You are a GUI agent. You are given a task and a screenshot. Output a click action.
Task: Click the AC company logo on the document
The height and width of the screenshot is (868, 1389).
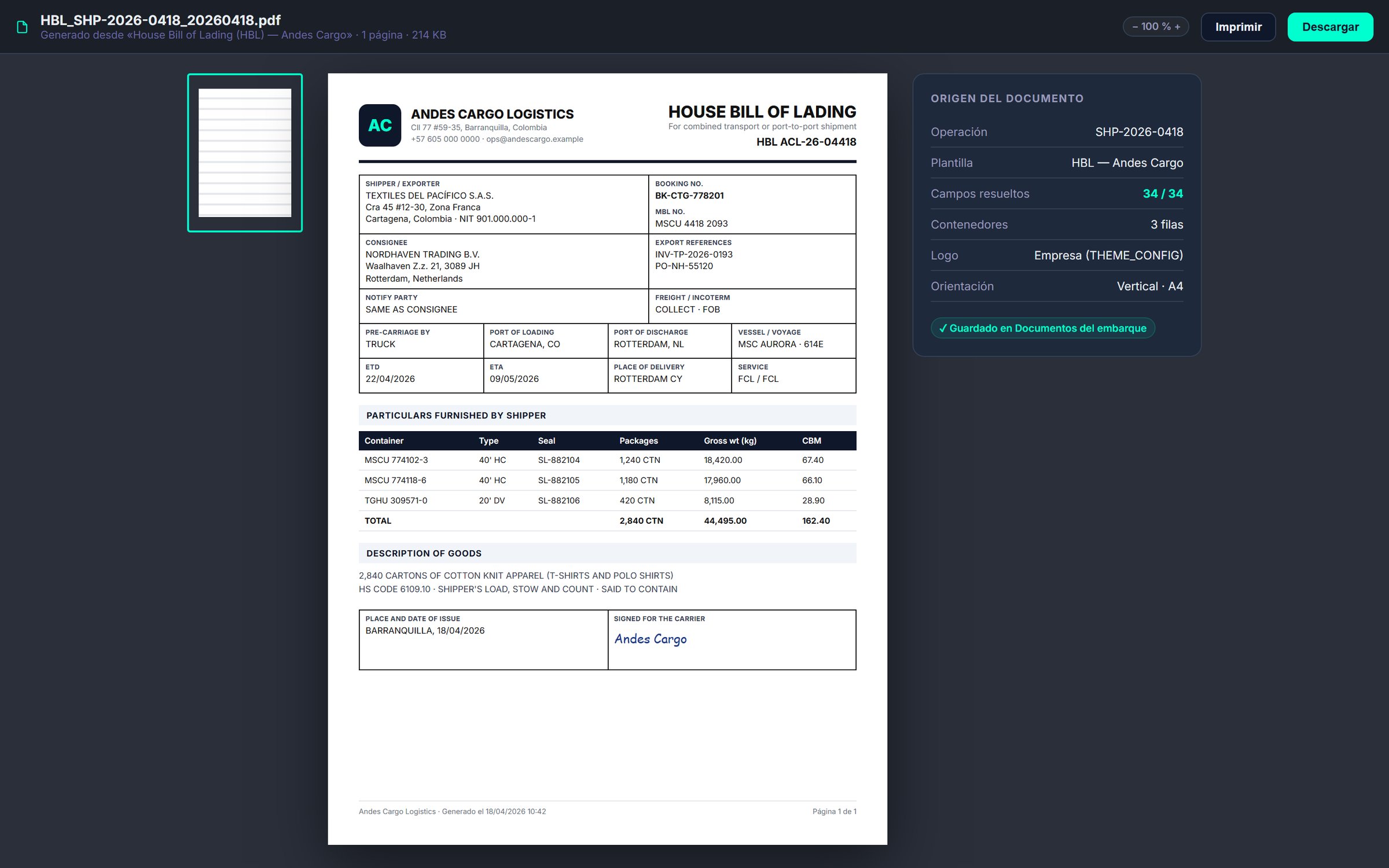[x=380, y=125]
